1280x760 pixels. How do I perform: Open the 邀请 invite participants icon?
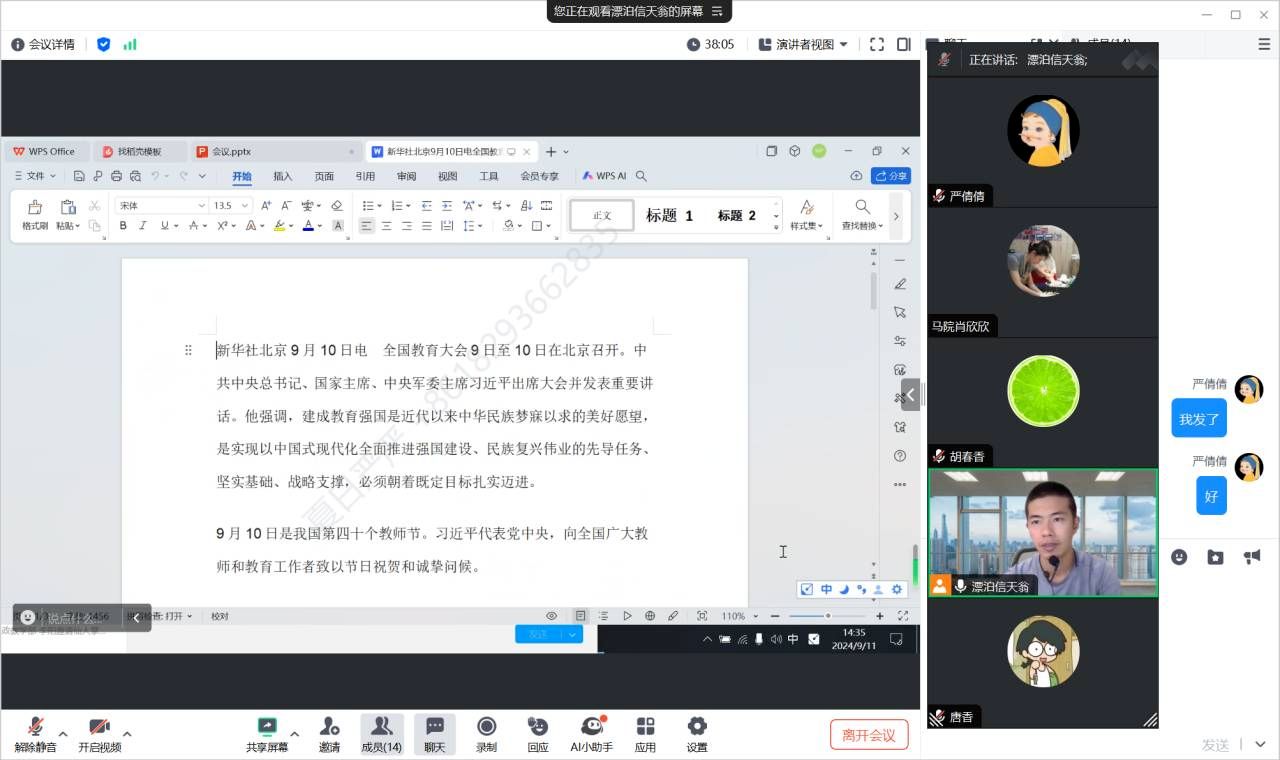pyautogui.click(x=329, y=727)
